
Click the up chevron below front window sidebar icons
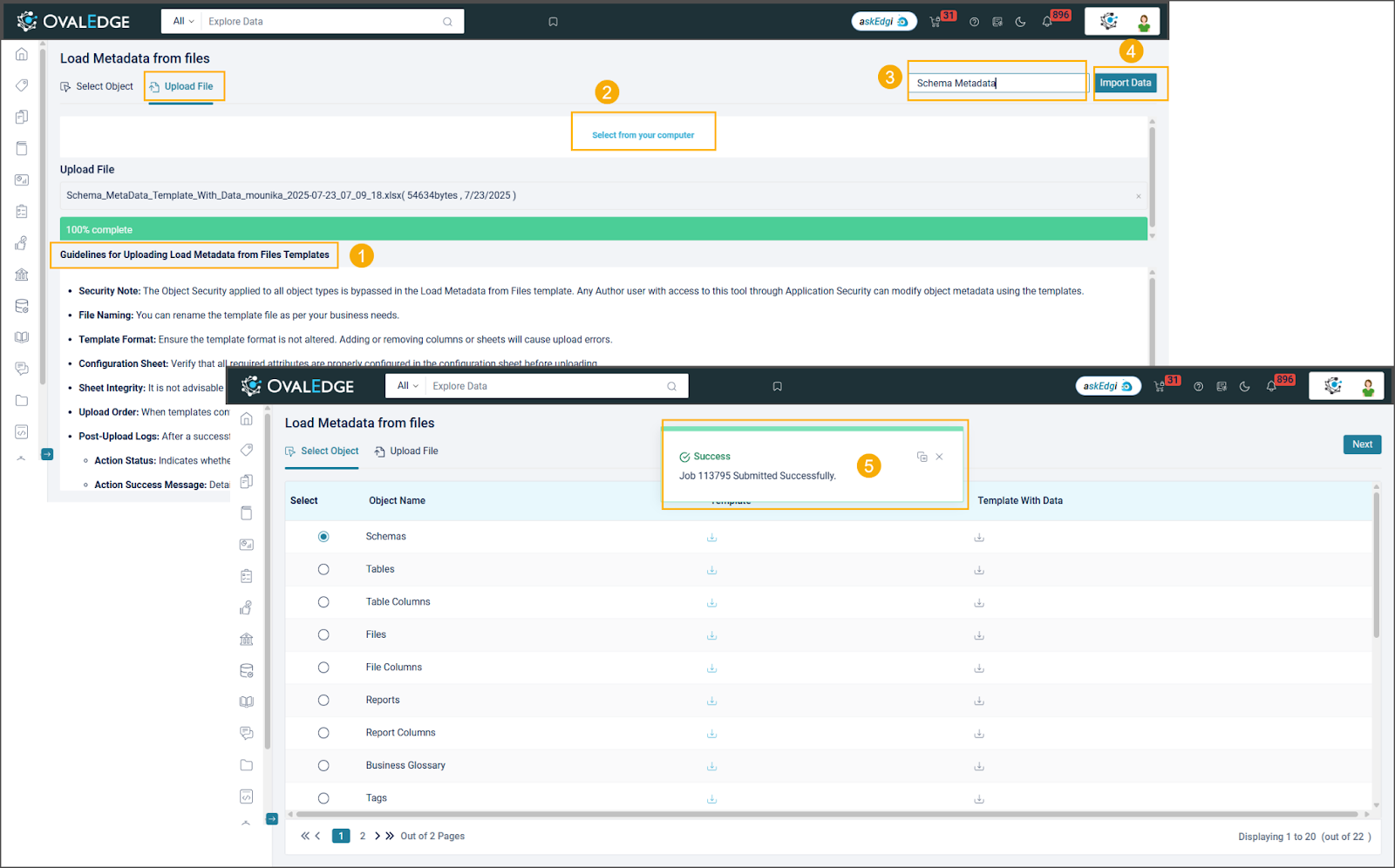(x=247, y=823)
